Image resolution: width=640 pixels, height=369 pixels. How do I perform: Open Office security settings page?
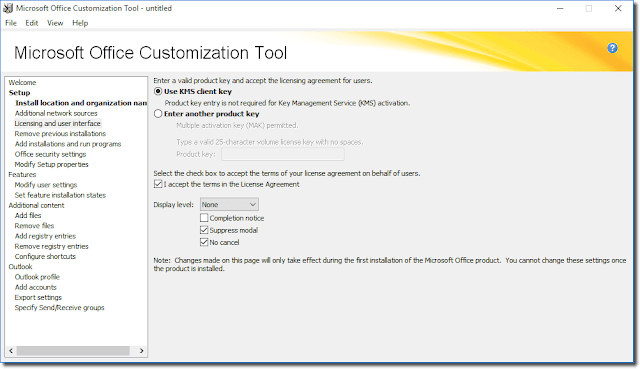click(50, 154)
